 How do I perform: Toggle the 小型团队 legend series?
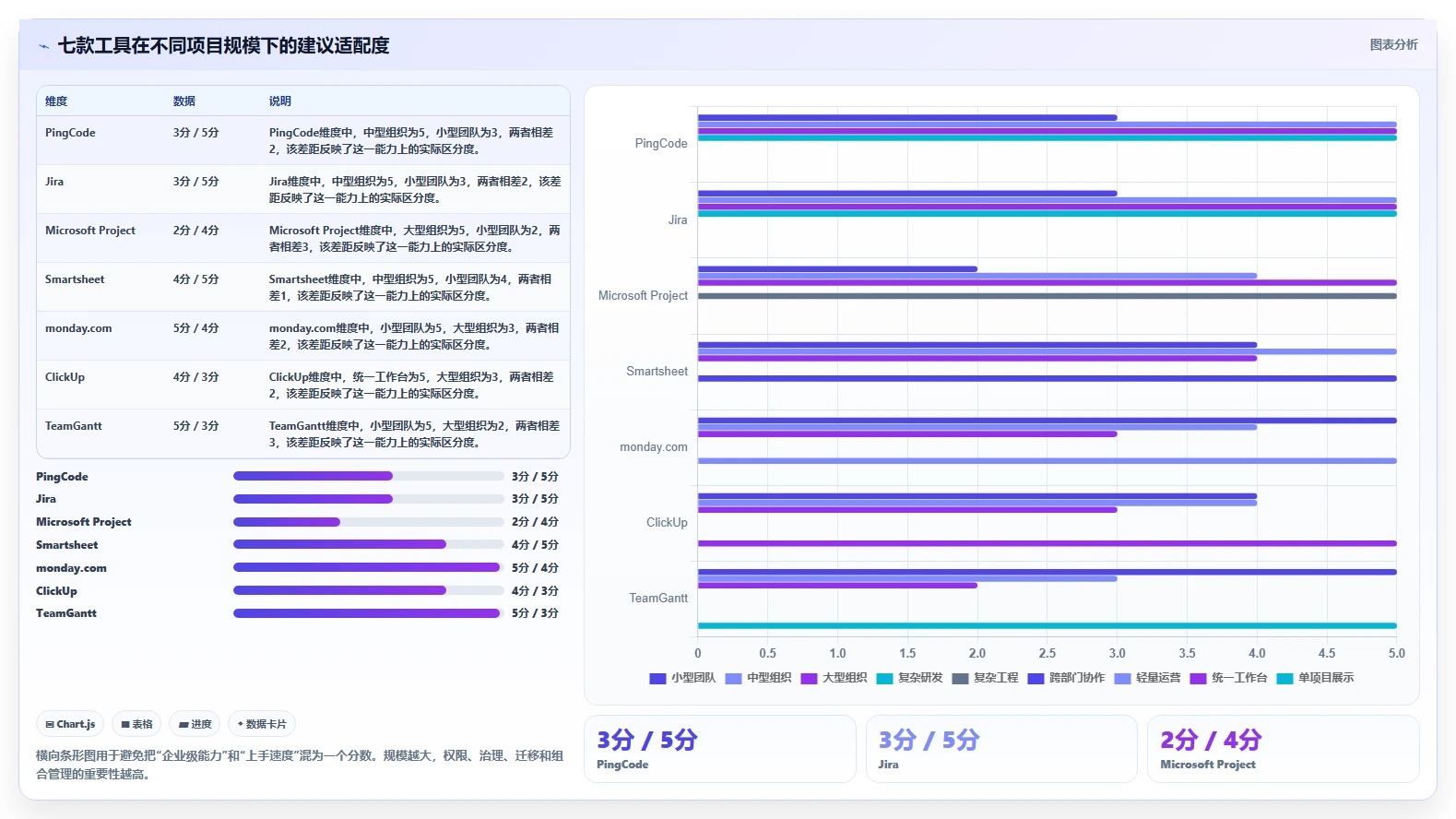click(682, 678)
